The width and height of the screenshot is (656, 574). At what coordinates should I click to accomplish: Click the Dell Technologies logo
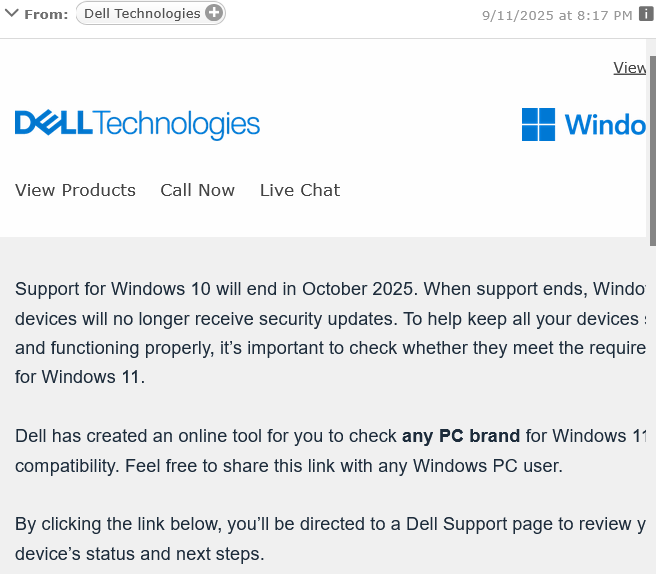point(137,124)
